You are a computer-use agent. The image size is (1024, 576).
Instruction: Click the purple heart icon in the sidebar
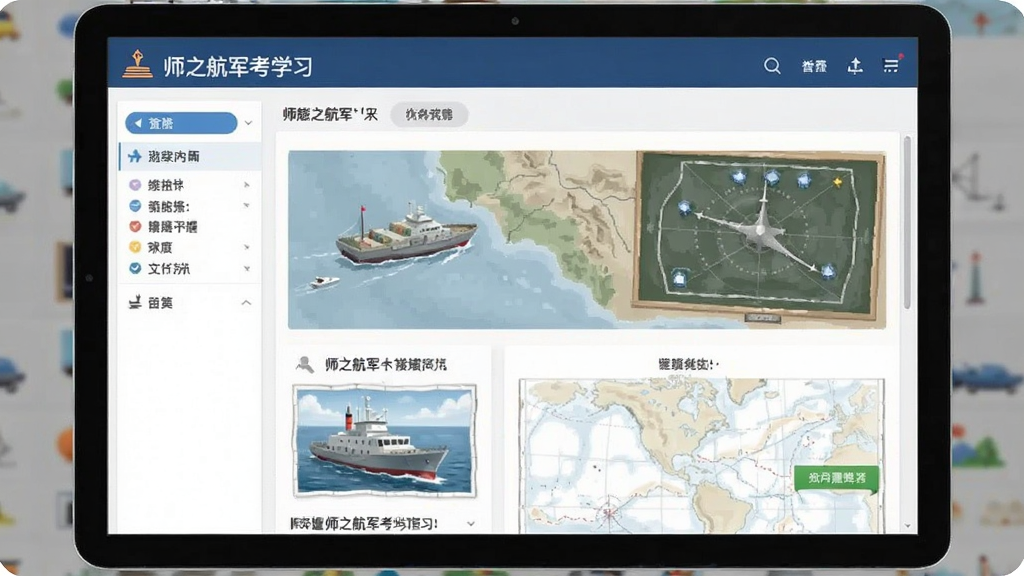pos(135,185)
